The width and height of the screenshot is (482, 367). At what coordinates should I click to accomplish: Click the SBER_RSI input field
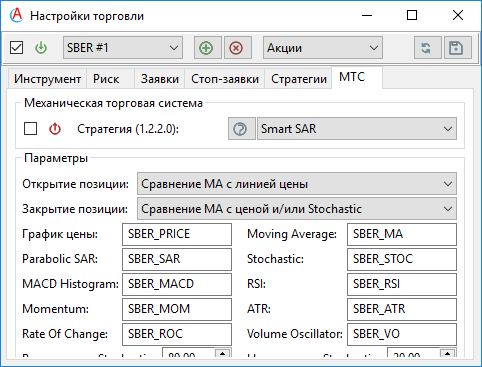pyautogui.click(x=402, y=284)
